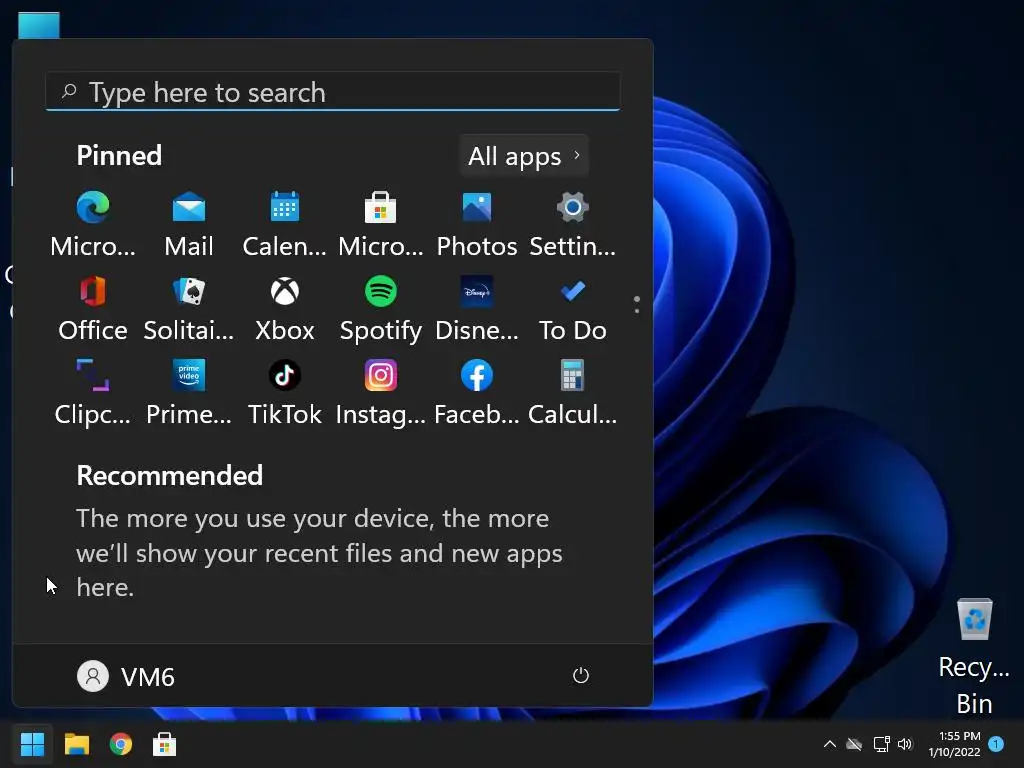Open the power options button
This screenshot has height=768, width=1024.
(x=581, y=675)
